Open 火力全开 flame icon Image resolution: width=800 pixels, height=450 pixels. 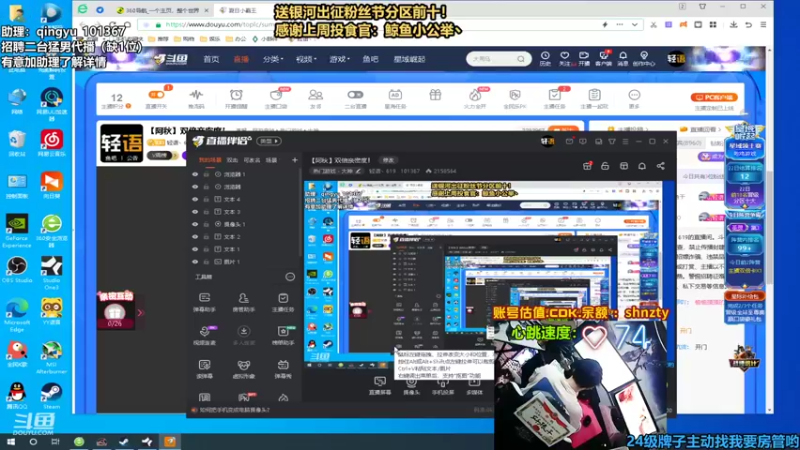474,98
